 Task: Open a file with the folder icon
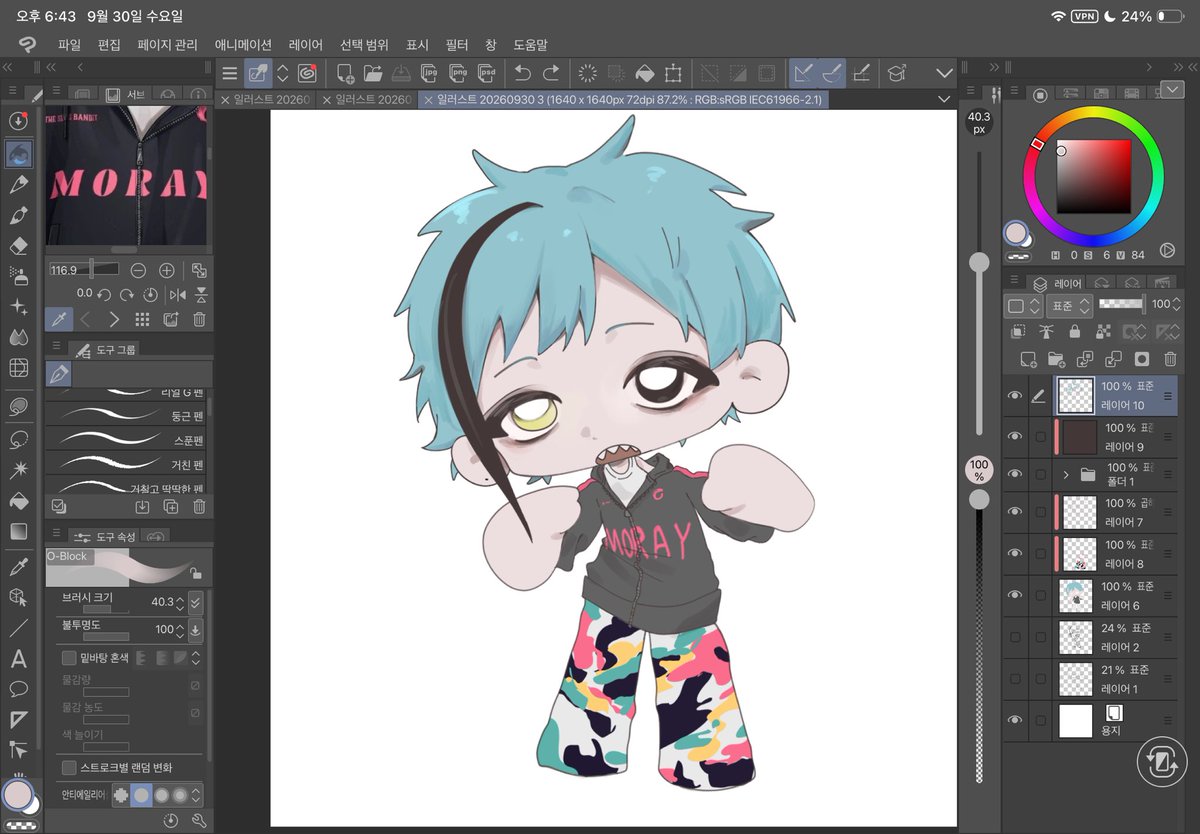pyautogui.click(x=373, y=73)
